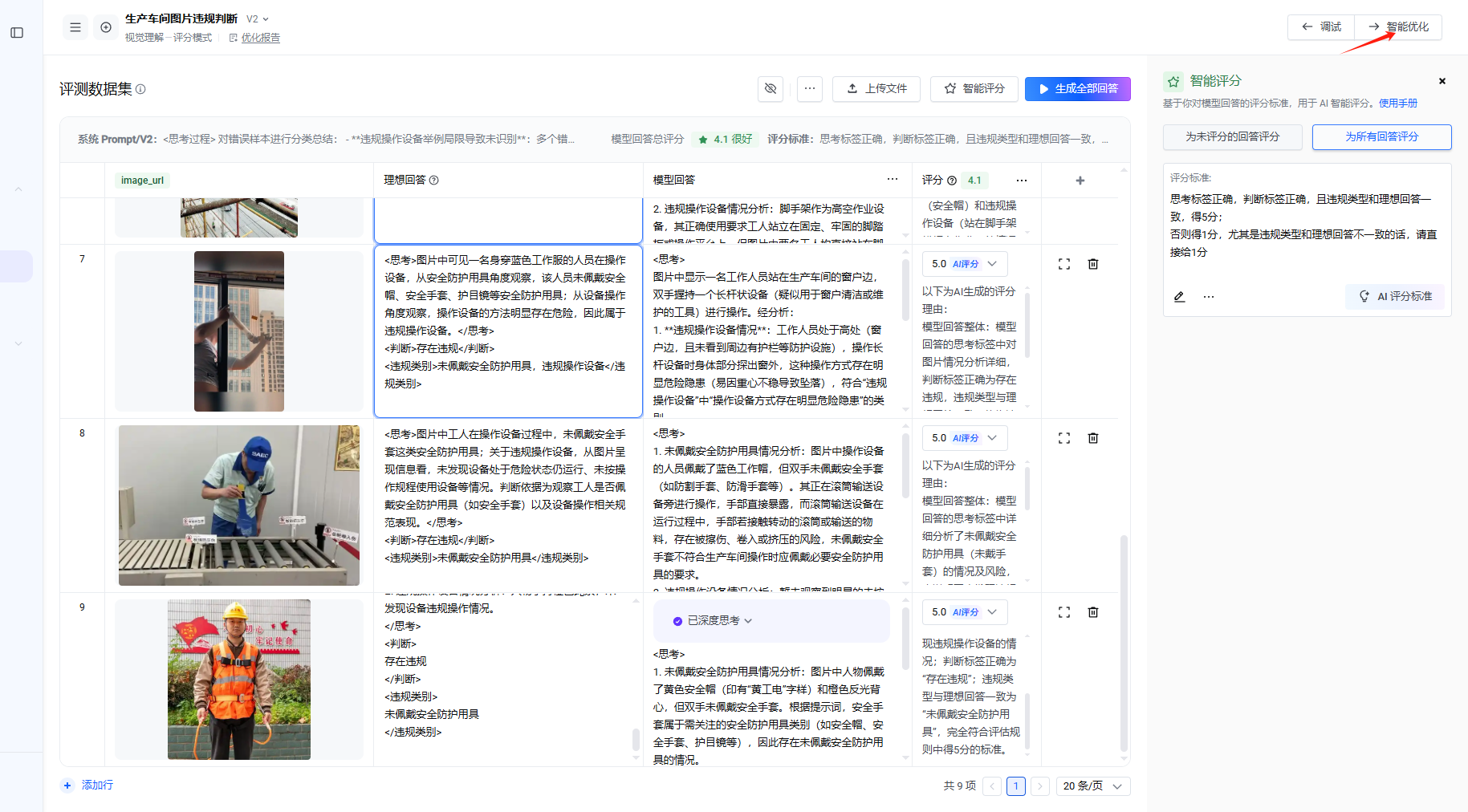Add a new column with plus icon
Image resolution: width=1468 pixels, height=812 pixels.
point(1080,181)
